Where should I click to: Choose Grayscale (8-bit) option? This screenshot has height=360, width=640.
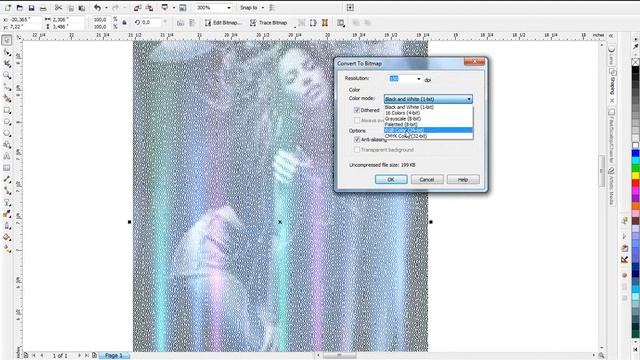pos(428,118)
